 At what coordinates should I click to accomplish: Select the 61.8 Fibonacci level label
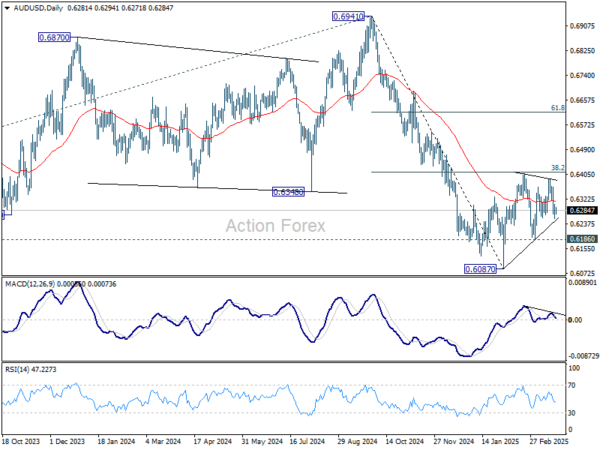tap(558, 108)
